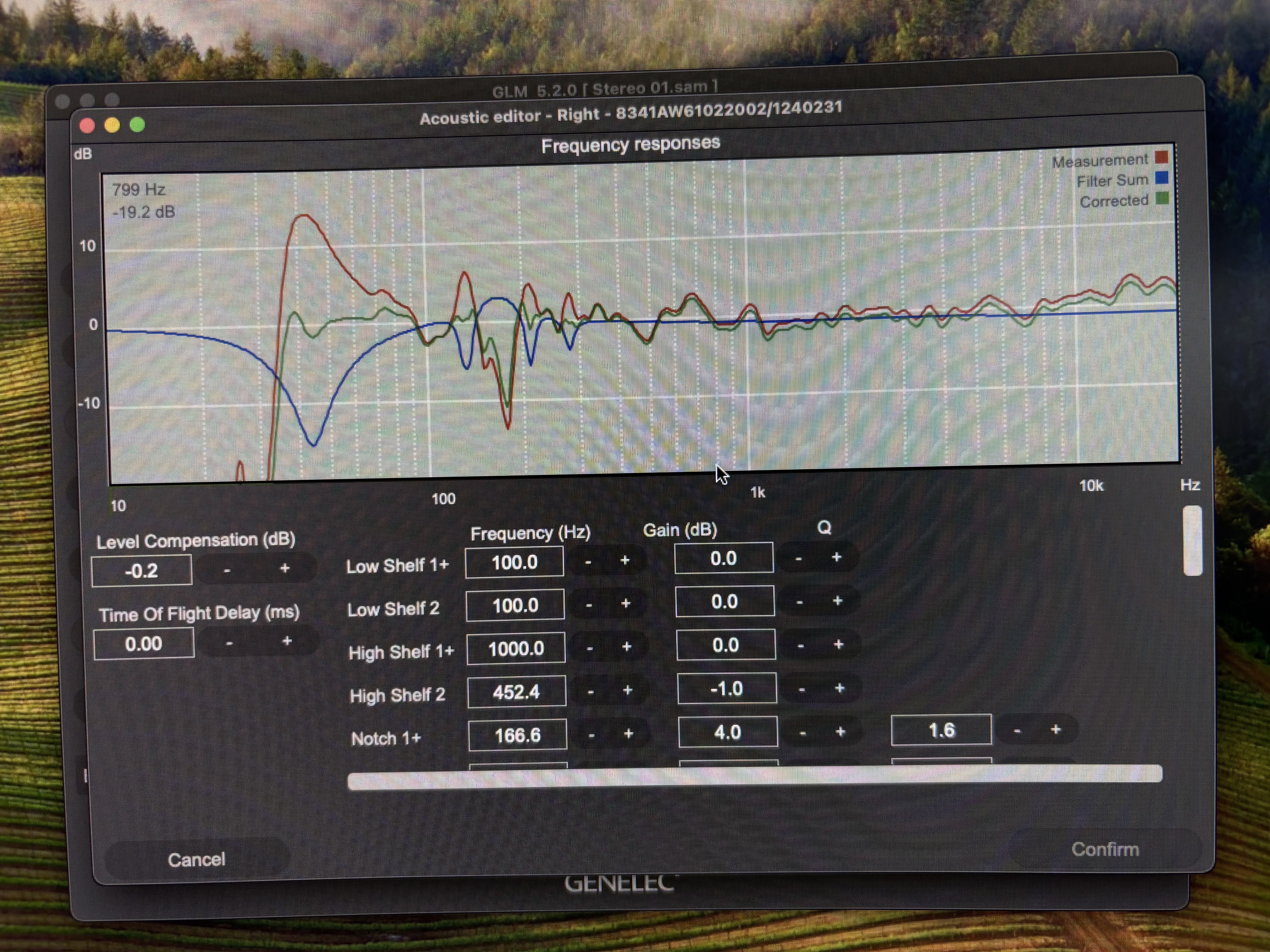
Task: Select the Low Shelf 1+ frequency field
Action: [514, 562]
